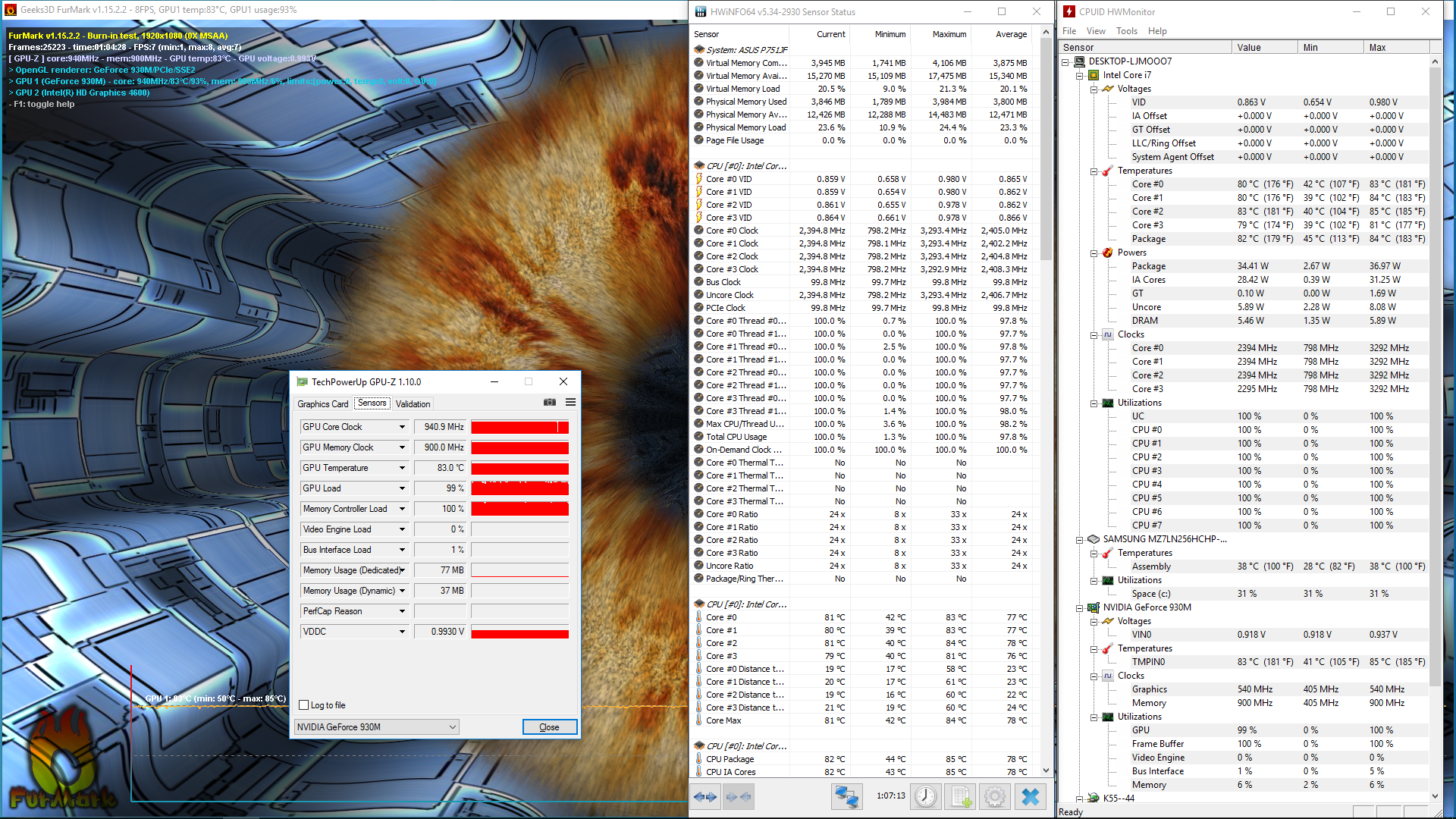Reset HWiNFO clock timer icon
Image resolution: width=1456 pixels, height=819 pixels.
point(925,796)
